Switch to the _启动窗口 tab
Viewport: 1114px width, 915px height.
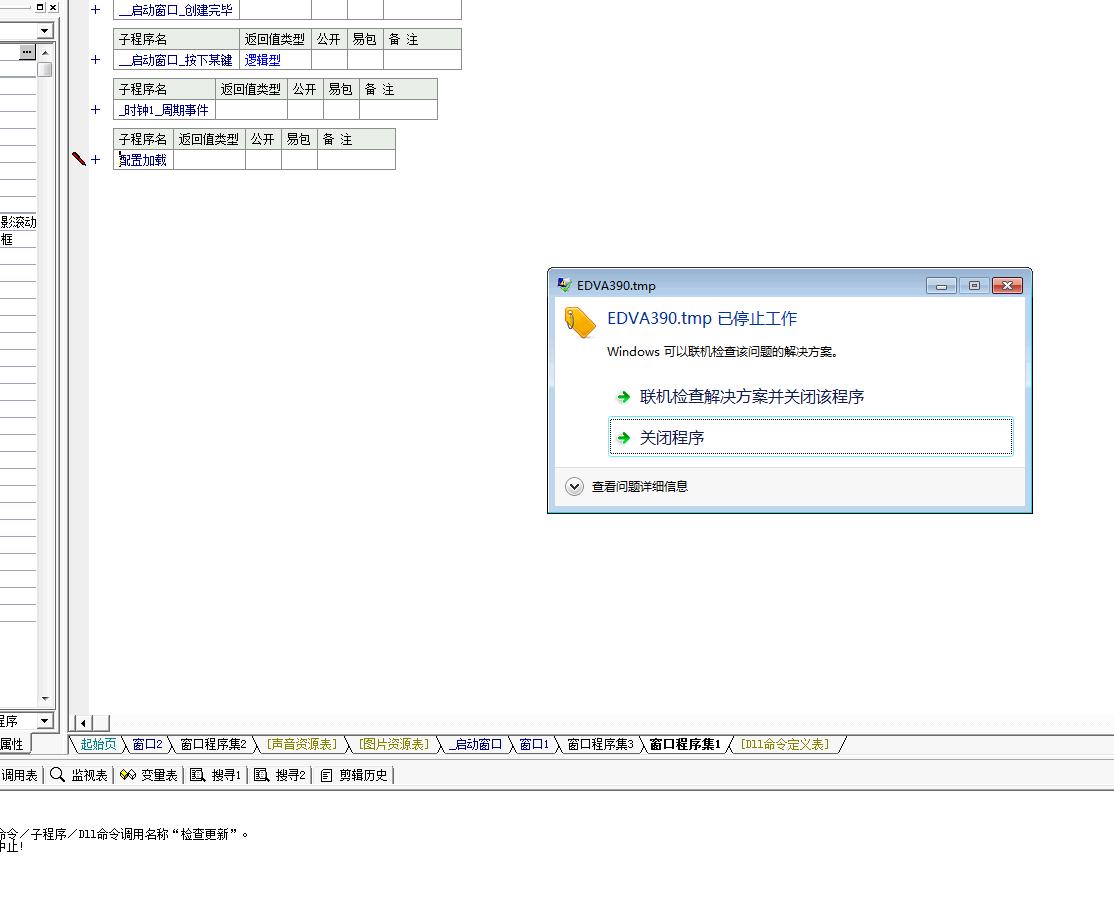[x=475, y=744]
